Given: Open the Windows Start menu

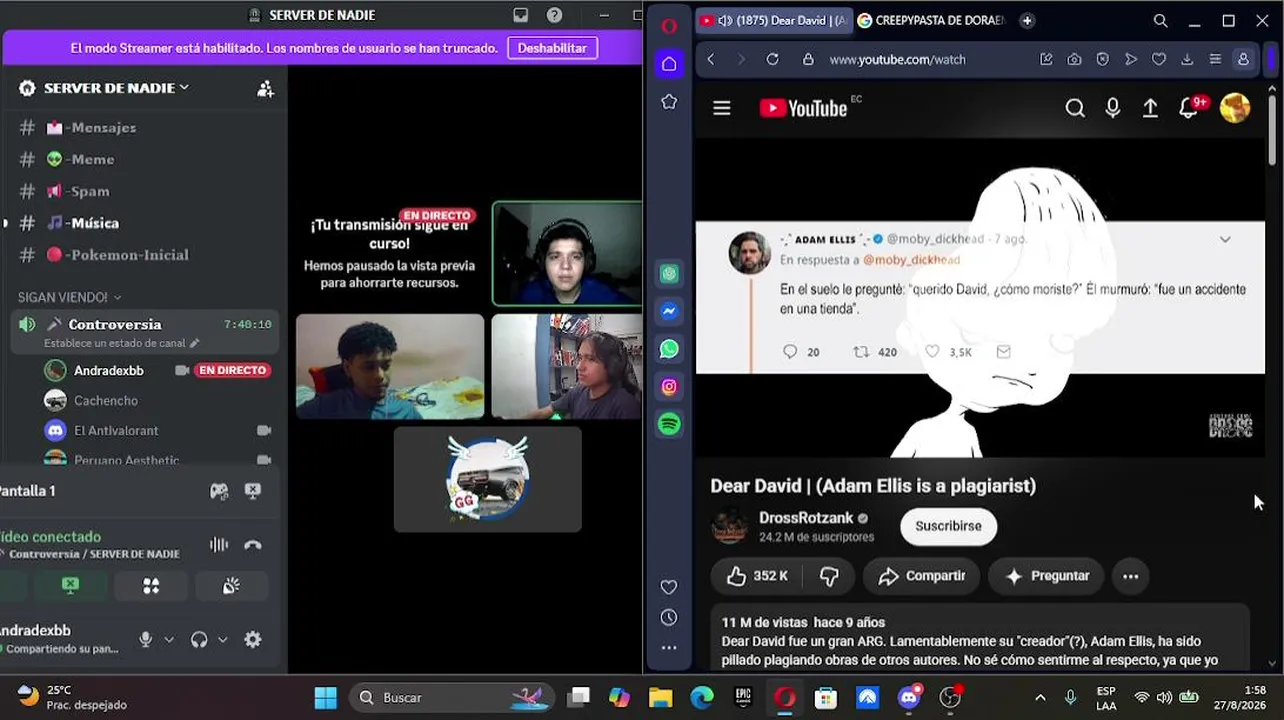Looking at the screenshot, I should pos(326,697).
